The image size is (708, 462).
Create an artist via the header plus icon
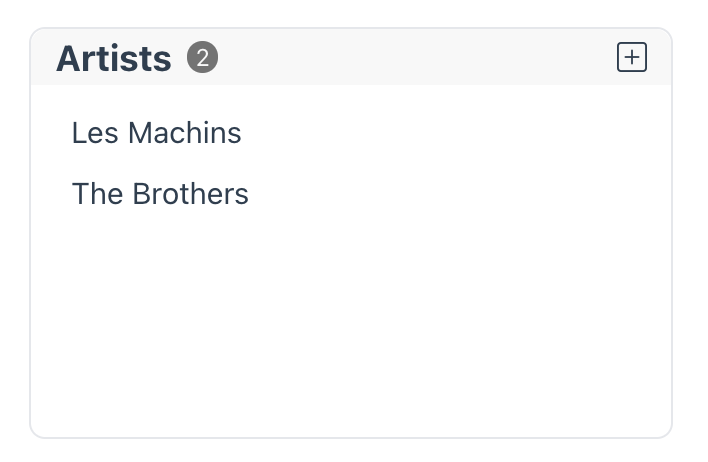[632, 57]
